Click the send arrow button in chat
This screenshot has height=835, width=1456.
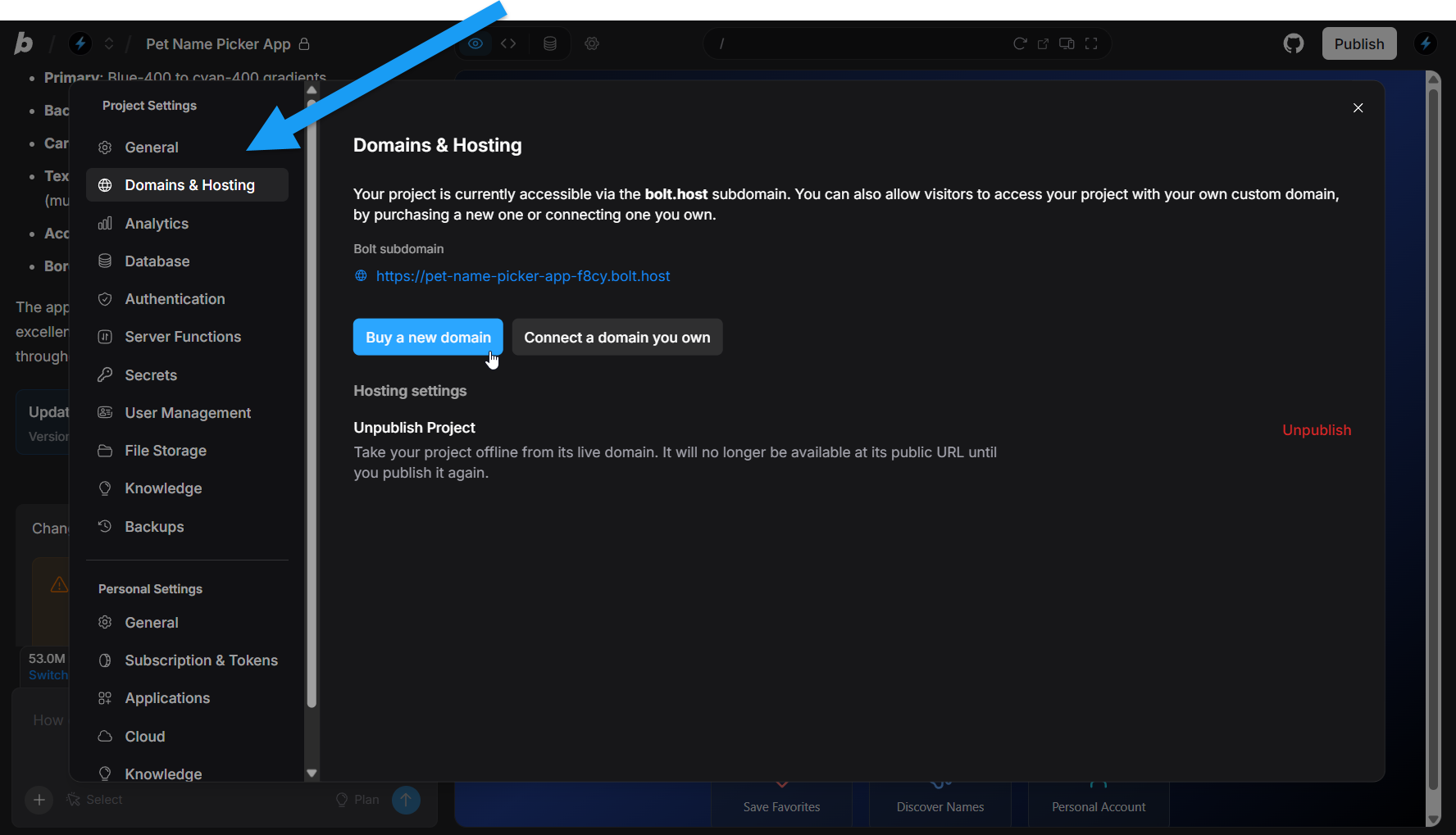tap(406, 800)
